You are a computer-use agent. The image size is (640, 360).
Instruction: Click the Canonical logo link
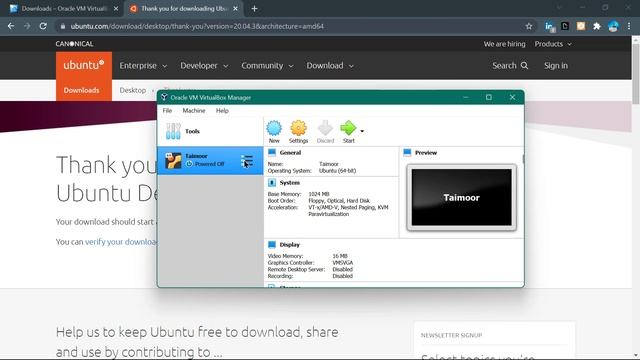[74, 44]
